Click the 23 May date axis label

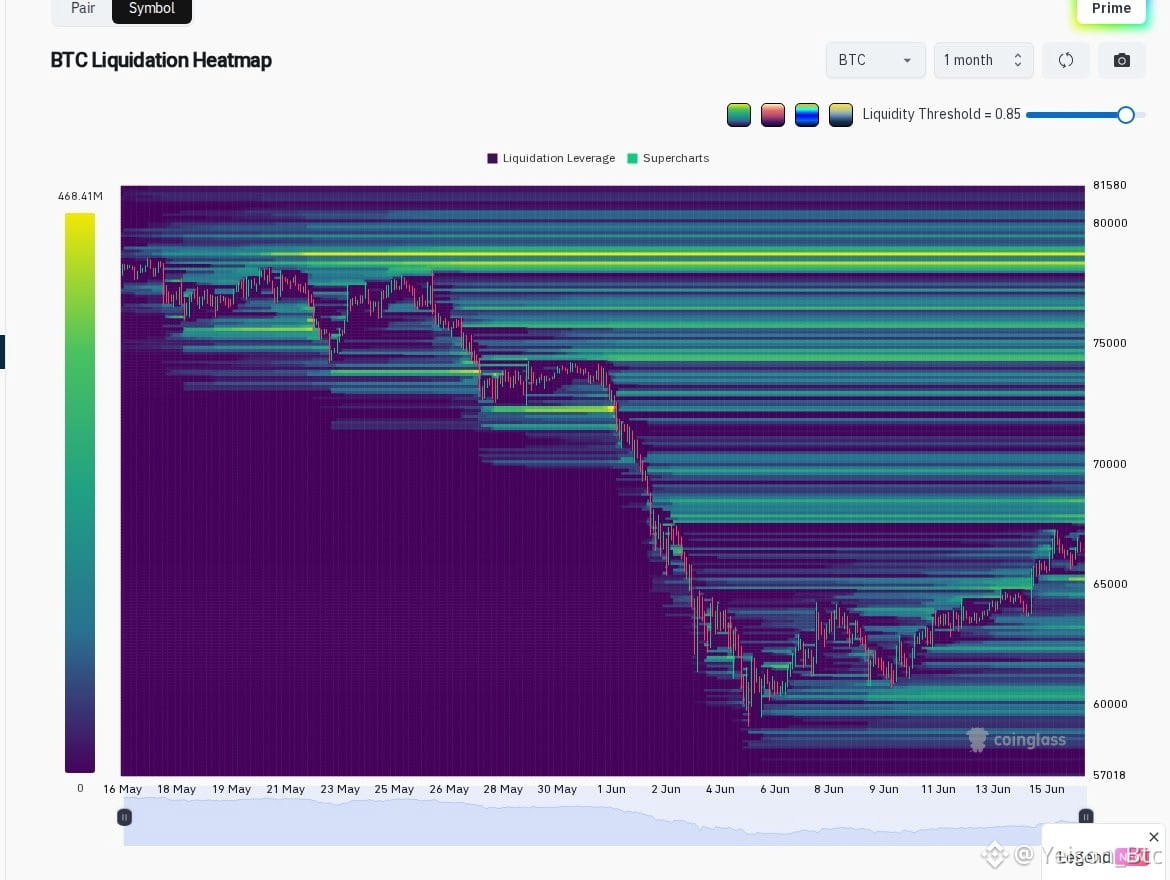click(x=340, y=789)
